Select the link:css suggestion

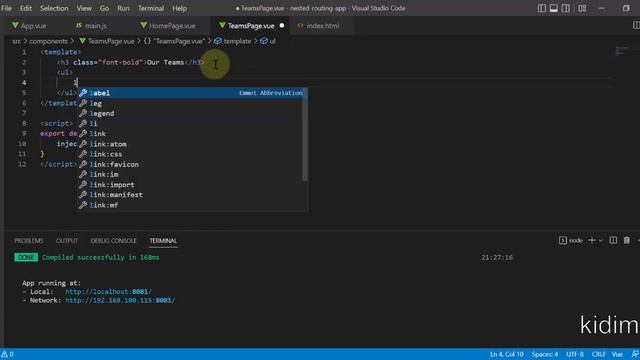pyautogui.click(x=190, y=154)
